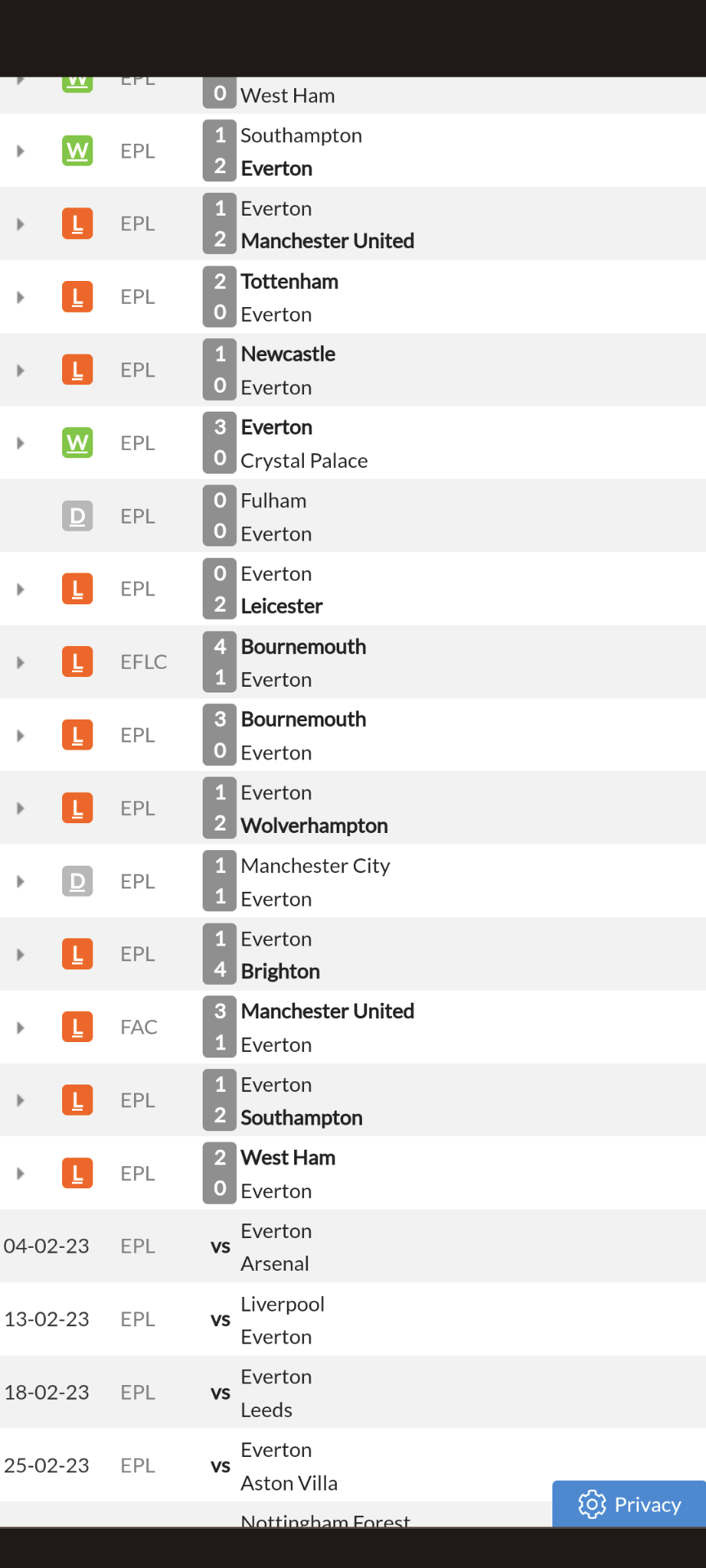Click the L badge on the FAC Manchester United match
The width and height of the screenshot is (706, 1568).
pos(78,1027)
